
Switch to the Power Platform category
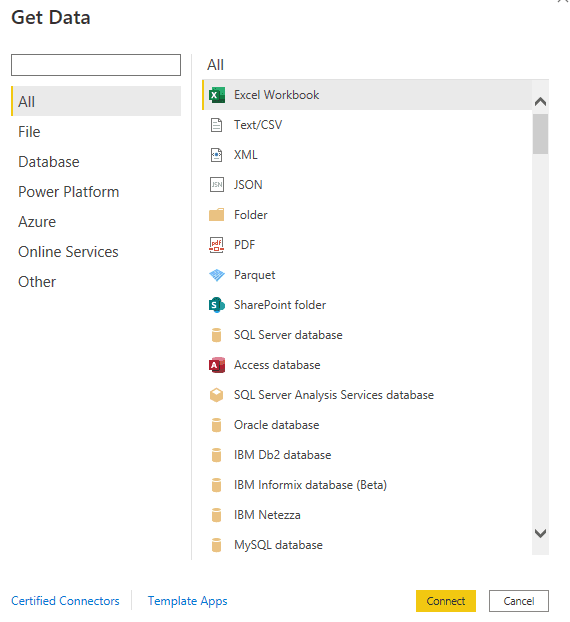[96, 192]
